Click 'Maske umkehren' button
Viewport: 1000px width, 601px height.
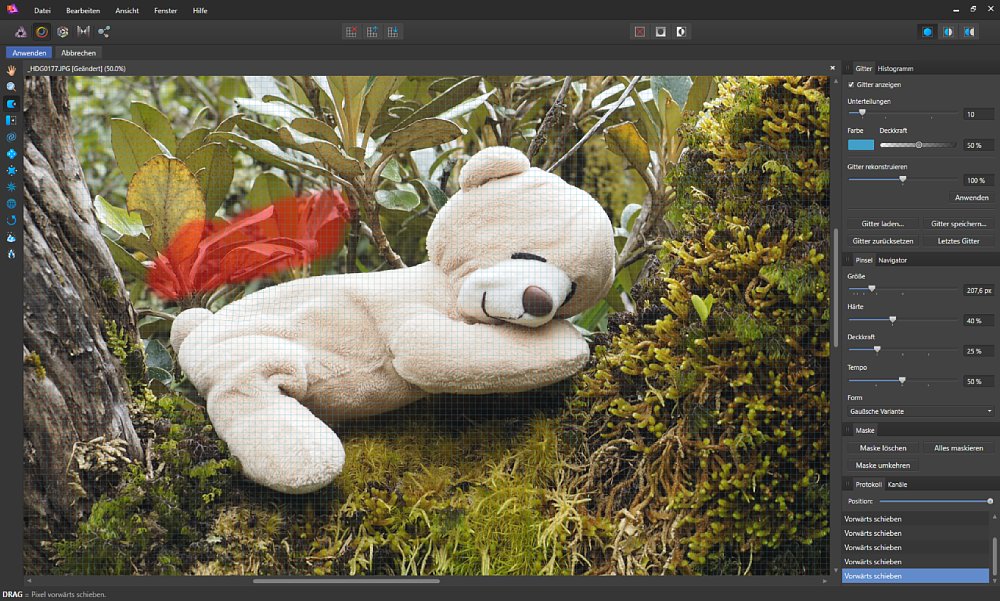(x=883, y=465)
